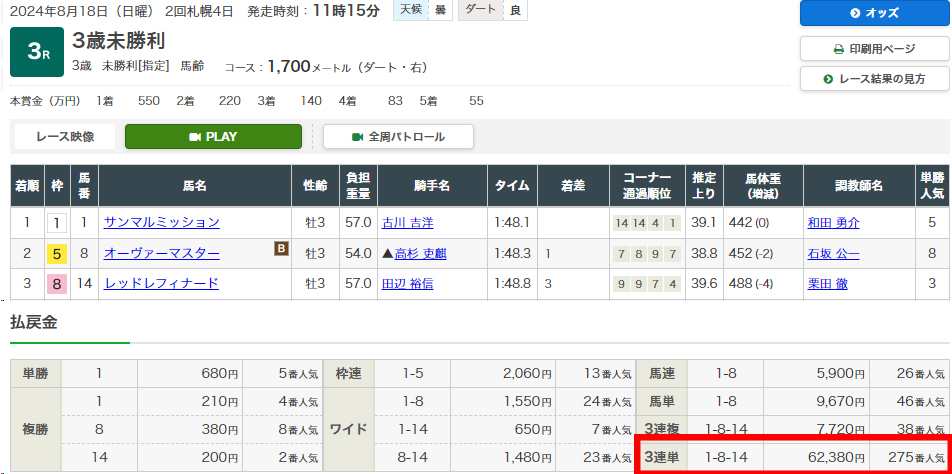Viewport: 952px width, 474px height.
Task: Click the 馬連 payout label
Action: pyautogui.click(x=661, y=374)
